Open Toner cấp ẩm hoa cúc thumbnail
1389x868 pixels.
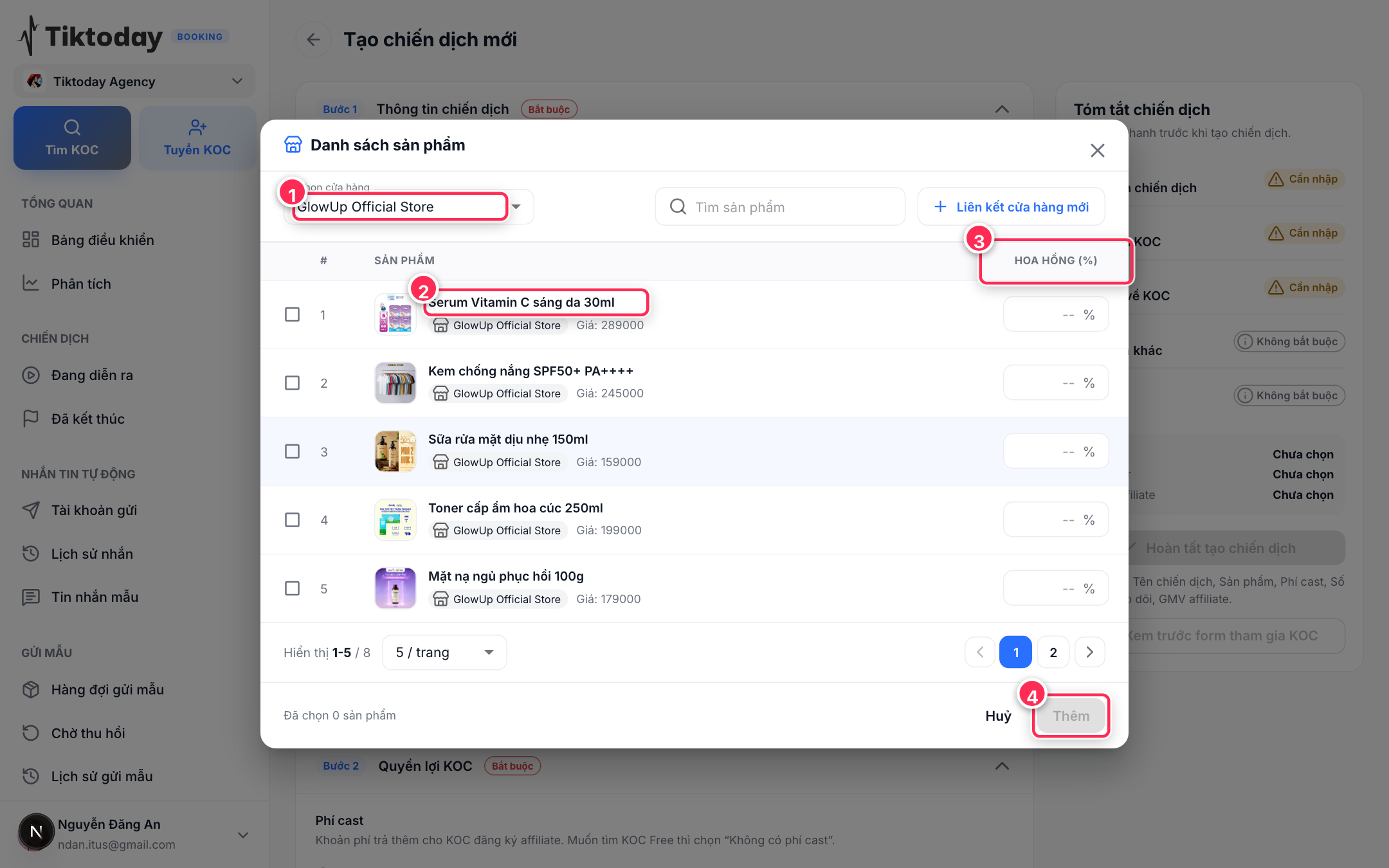[395, 520]
